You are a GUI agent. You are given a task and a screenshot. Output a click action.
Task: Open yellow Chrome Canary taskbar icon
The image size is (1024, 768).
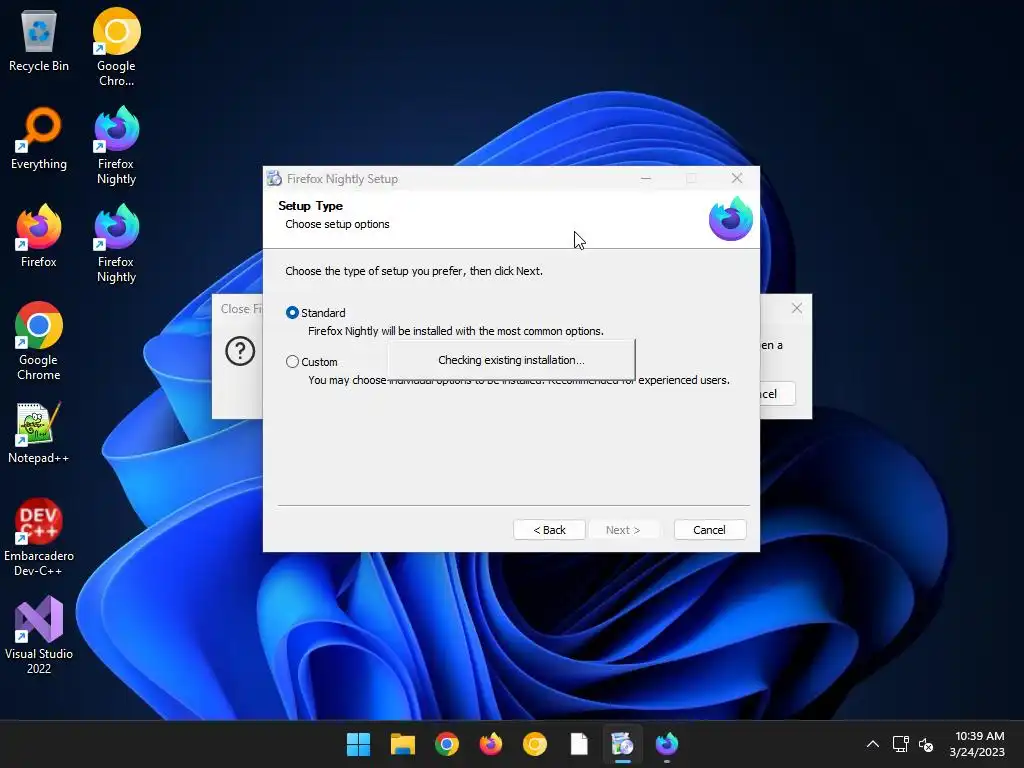535,744
